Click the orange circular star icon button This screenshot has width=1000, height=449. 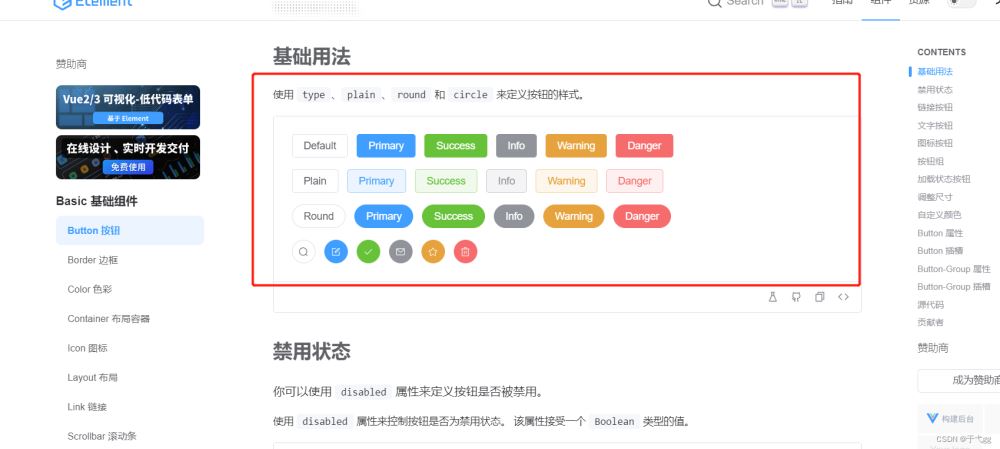433,251
